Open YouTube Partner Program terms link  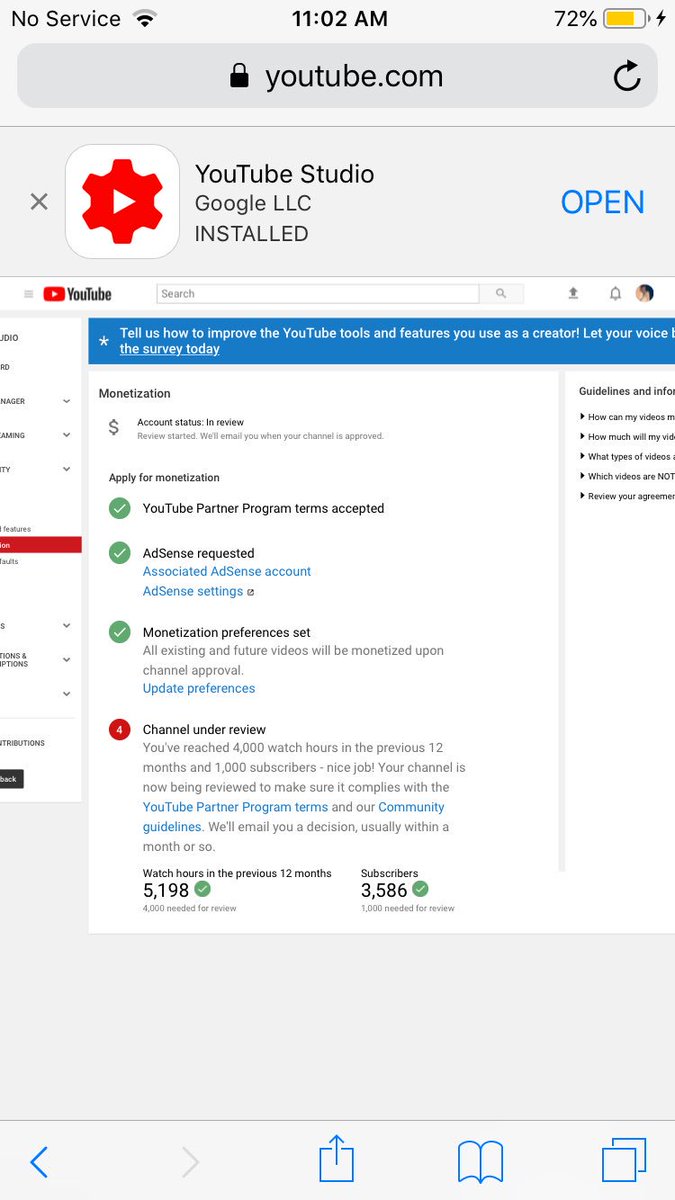[x=235, y=807]
